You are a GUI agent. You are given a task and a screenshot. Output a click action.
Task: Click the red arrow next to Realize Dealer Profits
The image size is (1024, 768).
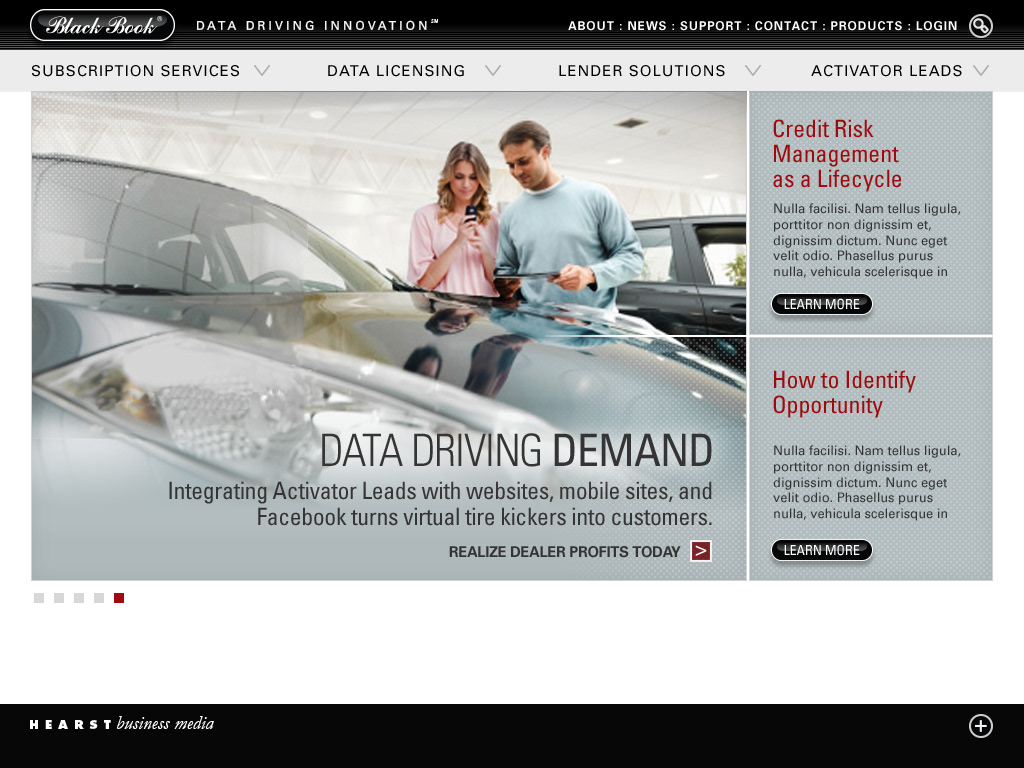(701, 551)
